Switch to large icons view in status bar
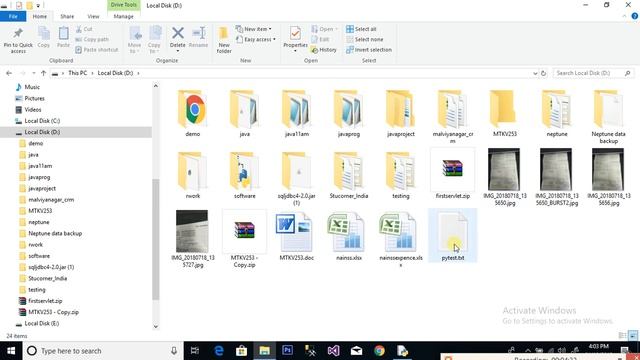The image size is (640, 360). click(x=632, y=336)
